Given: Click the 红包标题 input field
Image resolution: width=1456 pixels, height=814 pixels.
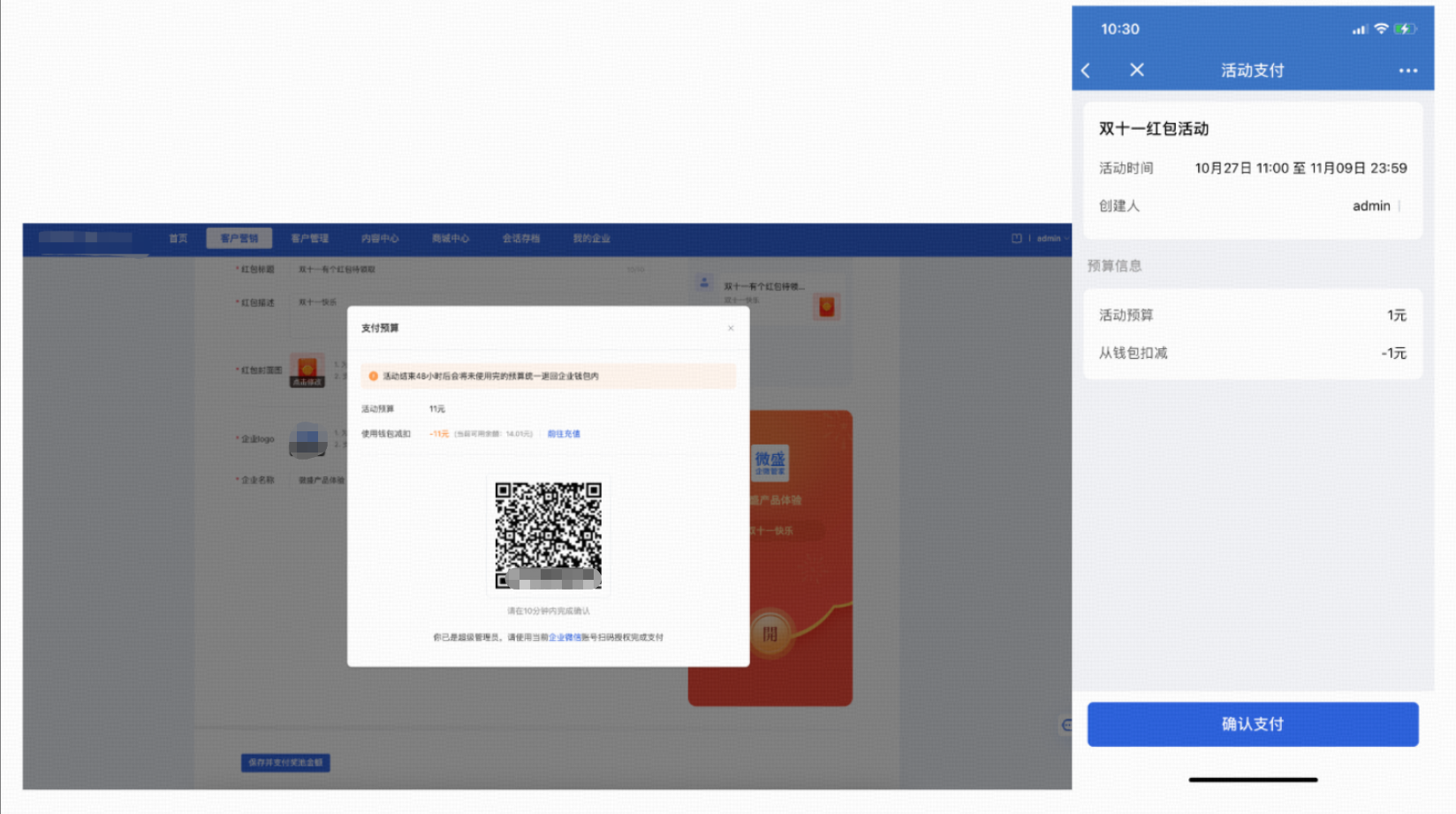Looking at the screenshot, I should [x=473, y=270].
